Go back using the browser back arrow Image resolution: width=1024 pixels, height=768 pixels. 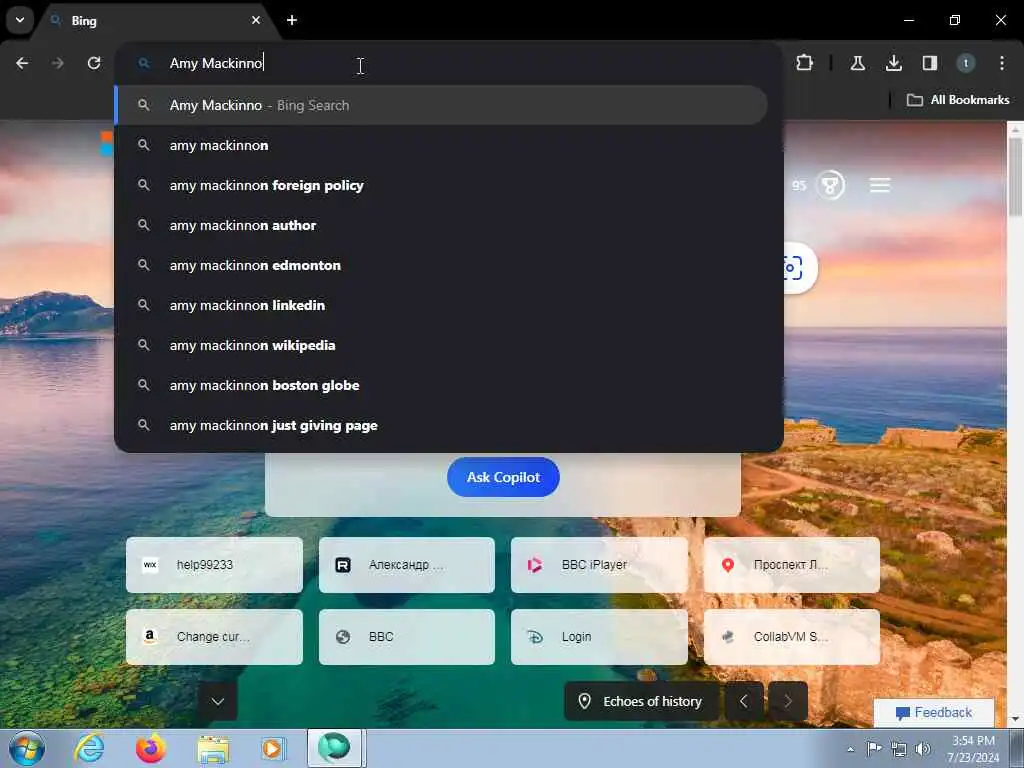[22, 63]
